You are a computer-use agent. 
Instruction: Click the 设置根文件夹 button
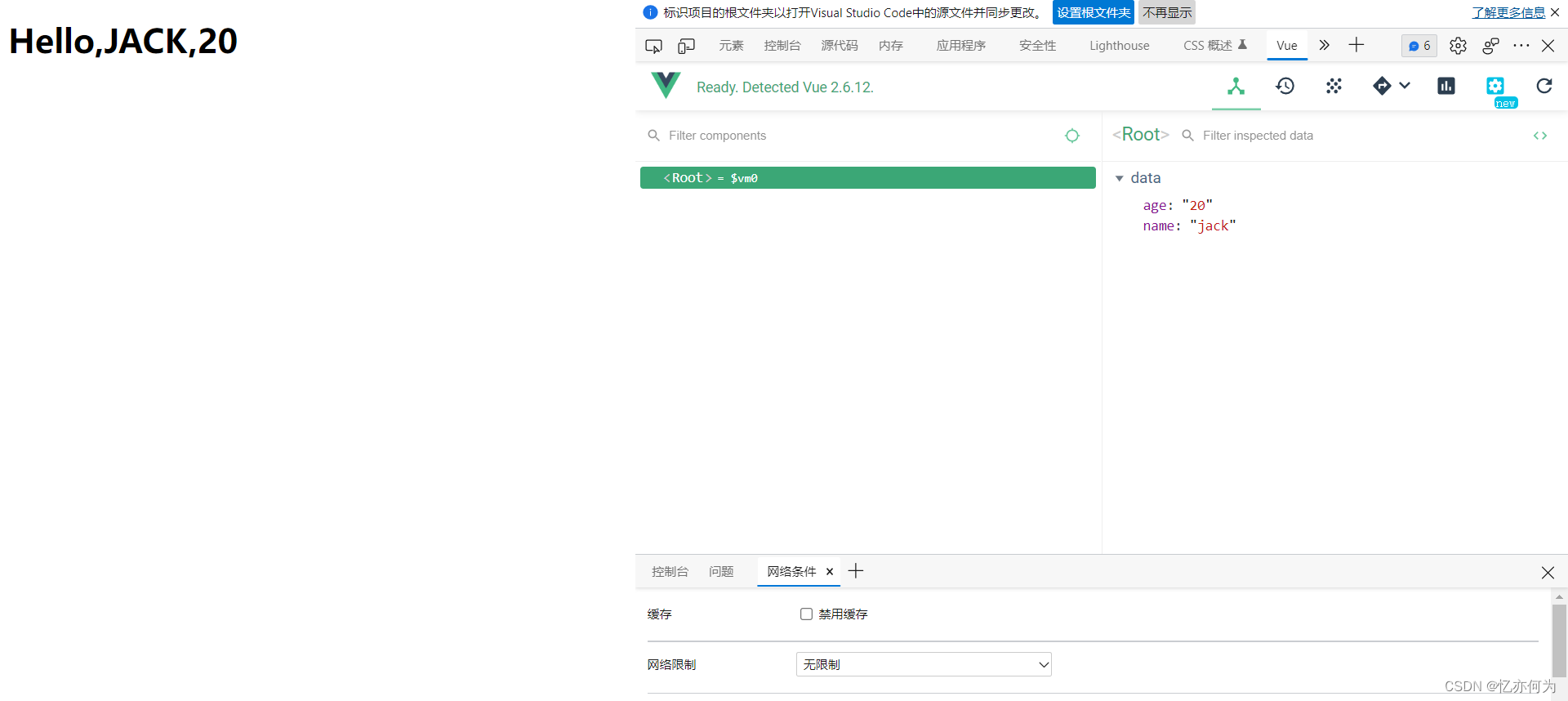1094,12
